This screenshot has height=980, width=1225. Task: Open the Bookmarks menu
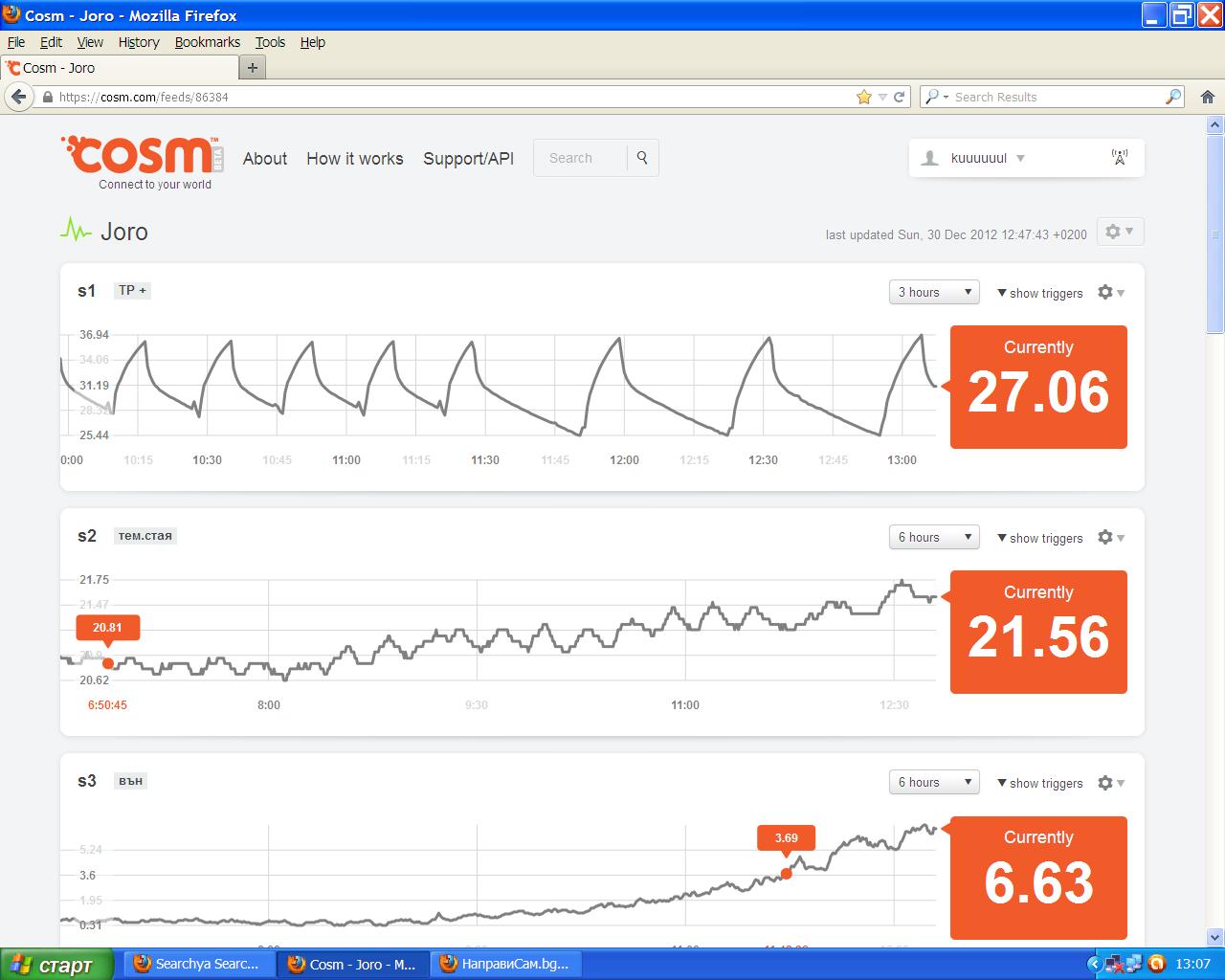point(207,42)
